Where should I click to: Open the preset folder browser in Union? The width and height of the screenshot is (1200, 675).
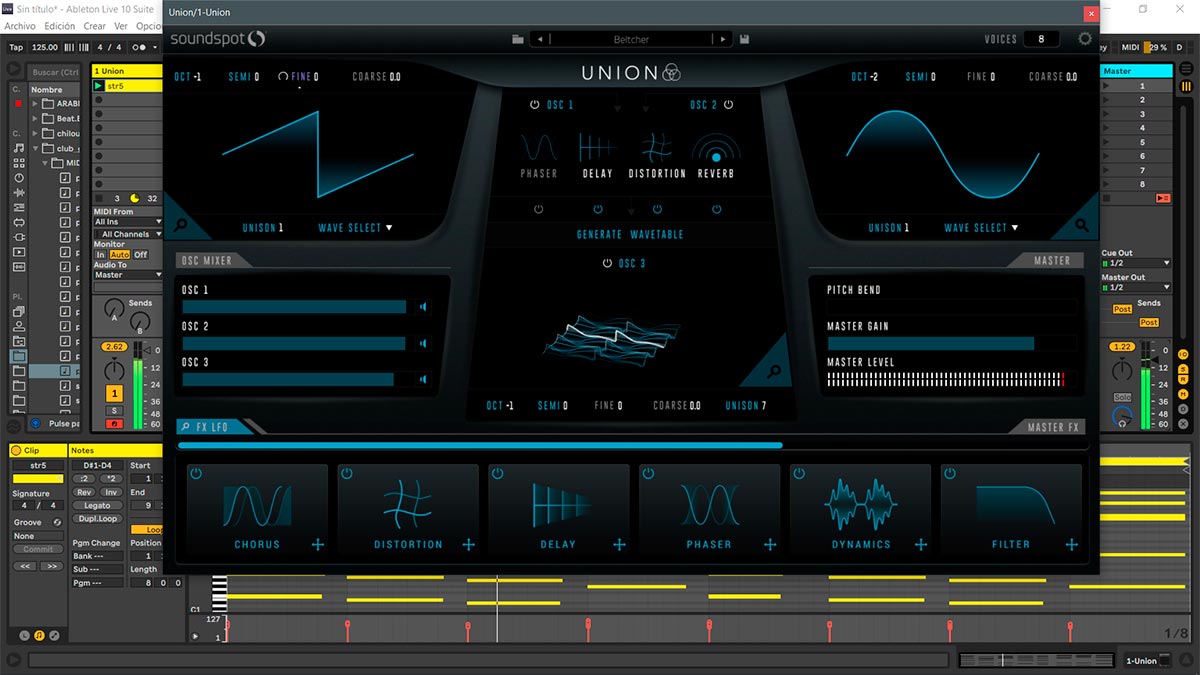(518, 39)
